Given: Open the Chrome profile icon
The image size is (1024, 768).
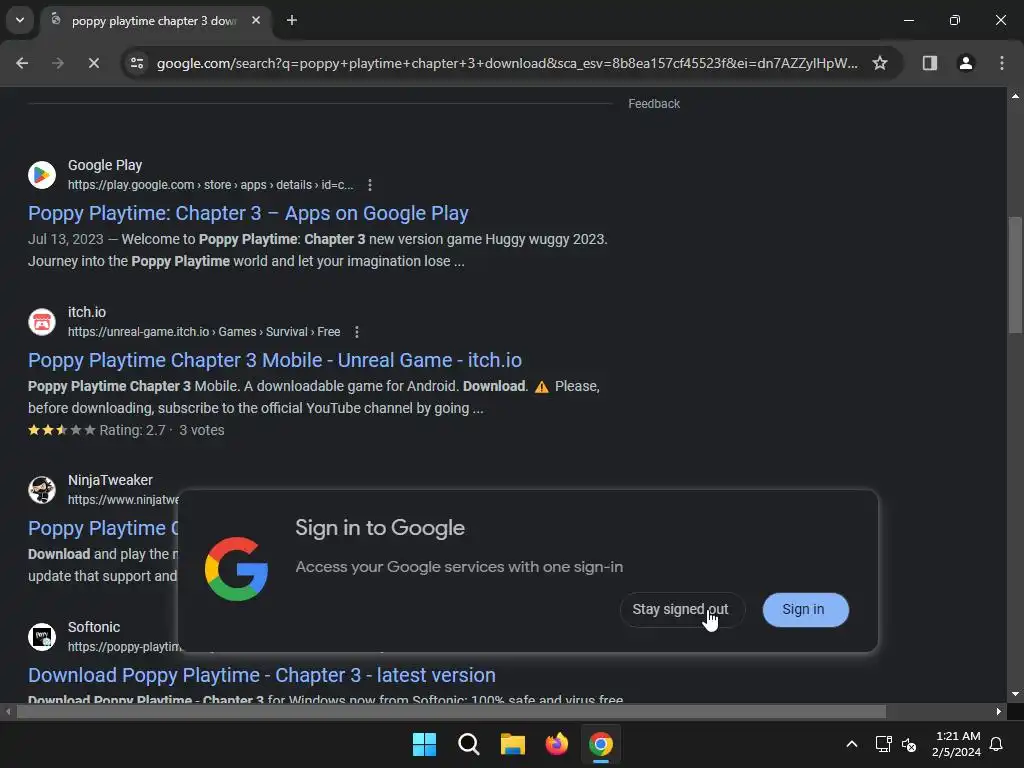Looking at the screenshot, I should [x=965, y=63].
